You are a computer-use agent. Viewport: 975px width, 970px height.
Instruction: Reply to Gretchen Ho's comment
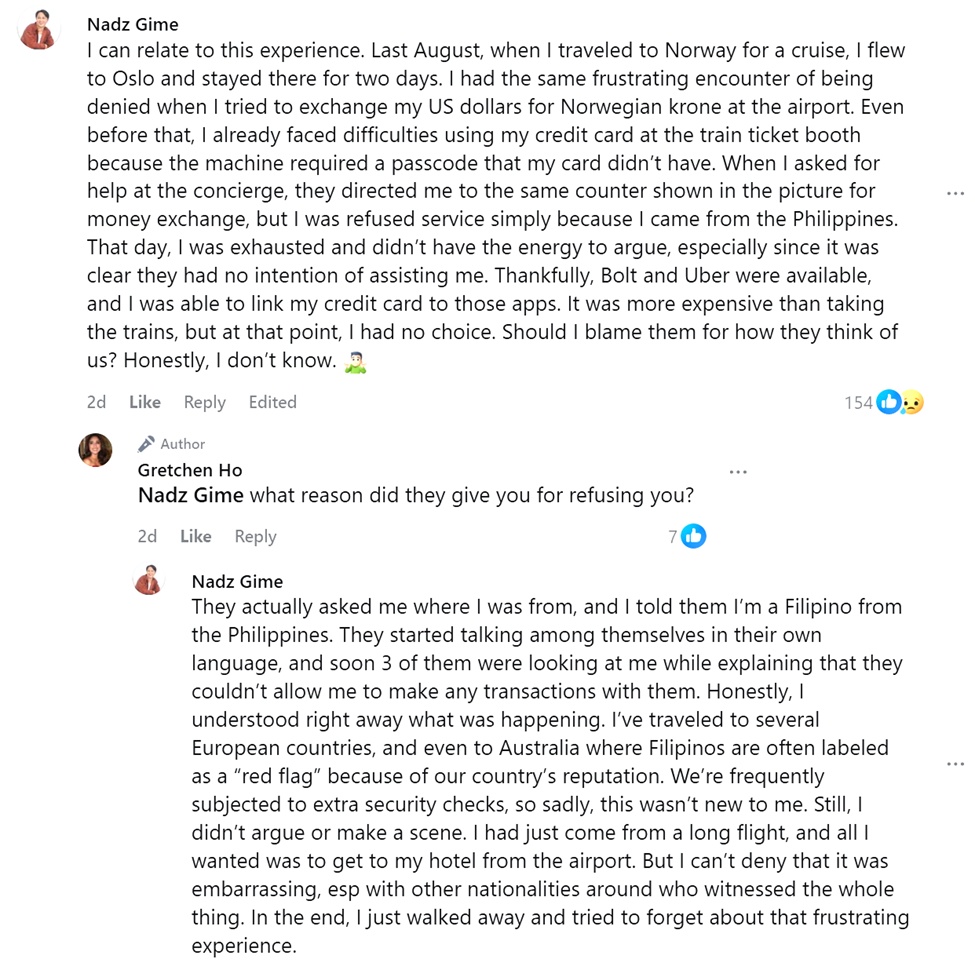pos(255,536)
